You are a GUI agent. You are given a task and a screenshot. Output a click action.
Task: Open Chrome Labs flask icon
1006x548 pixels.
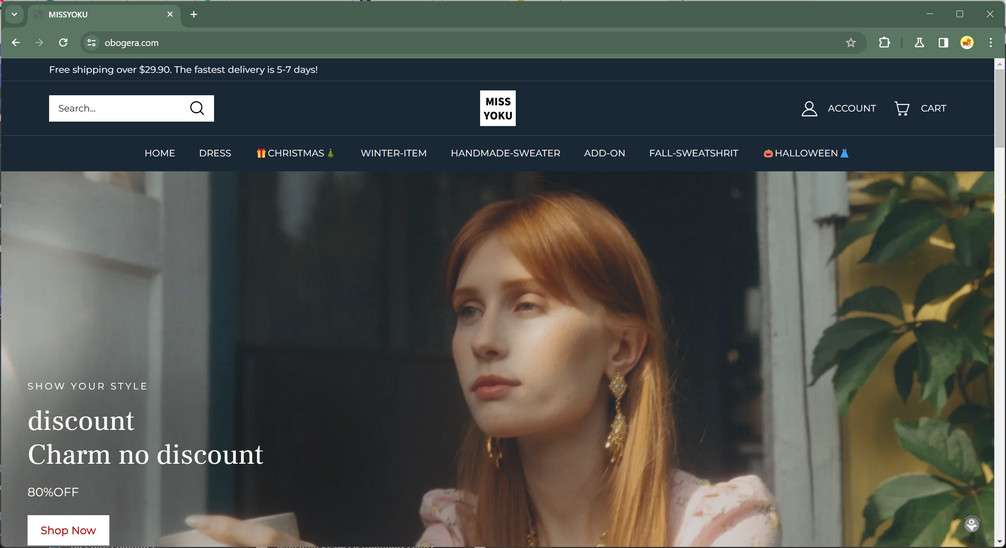[919, 42]
